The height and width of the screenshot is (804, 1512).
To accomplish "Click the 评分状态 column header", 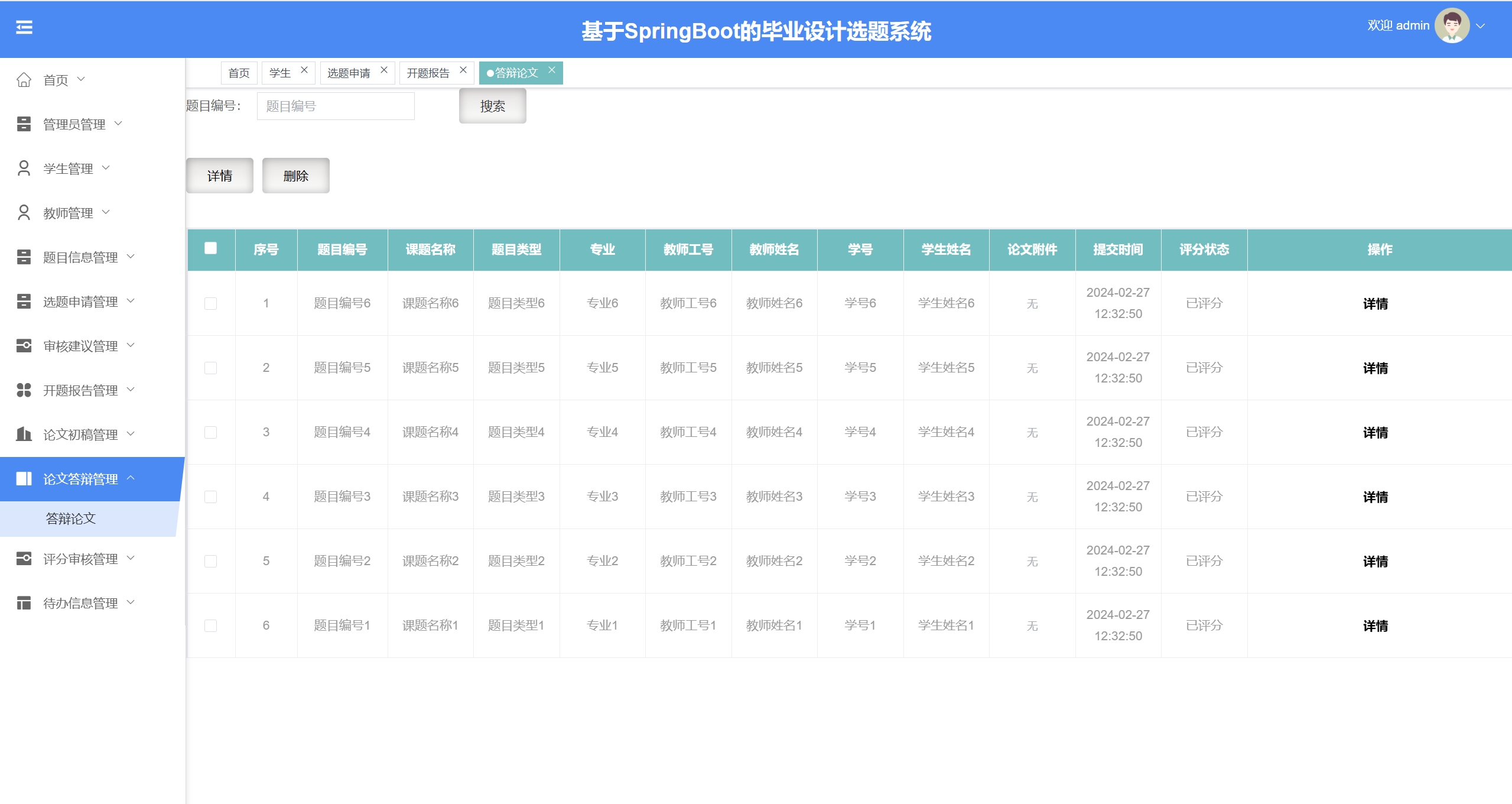I will 1204,249.
